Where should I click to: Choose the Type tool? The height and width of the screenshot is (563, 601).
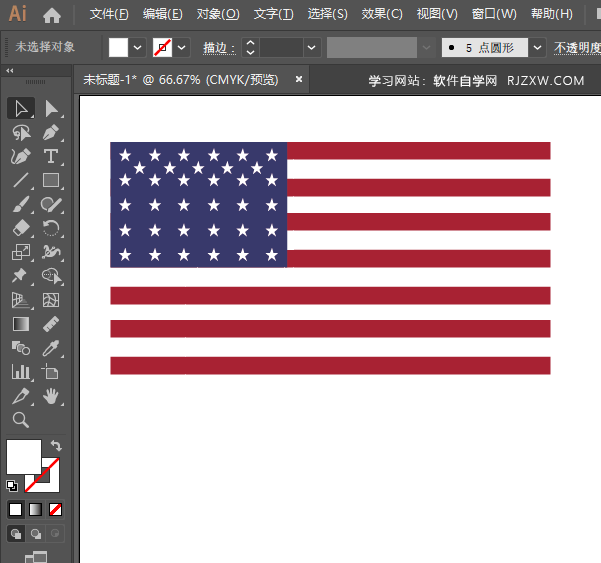[51, 156]
